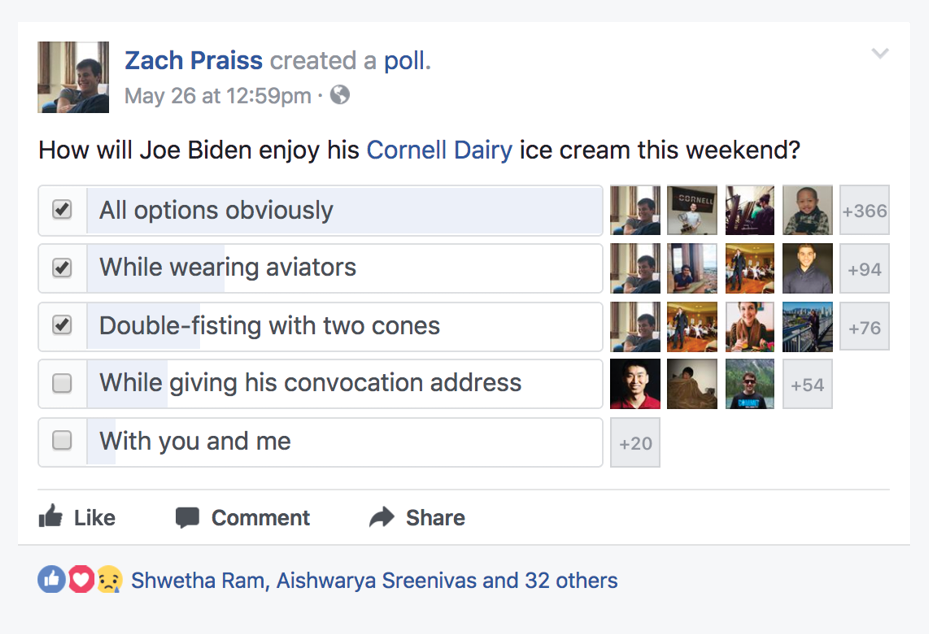Click the sad face reaction icon
Screen dimensions: 929x634
[108, 580]
